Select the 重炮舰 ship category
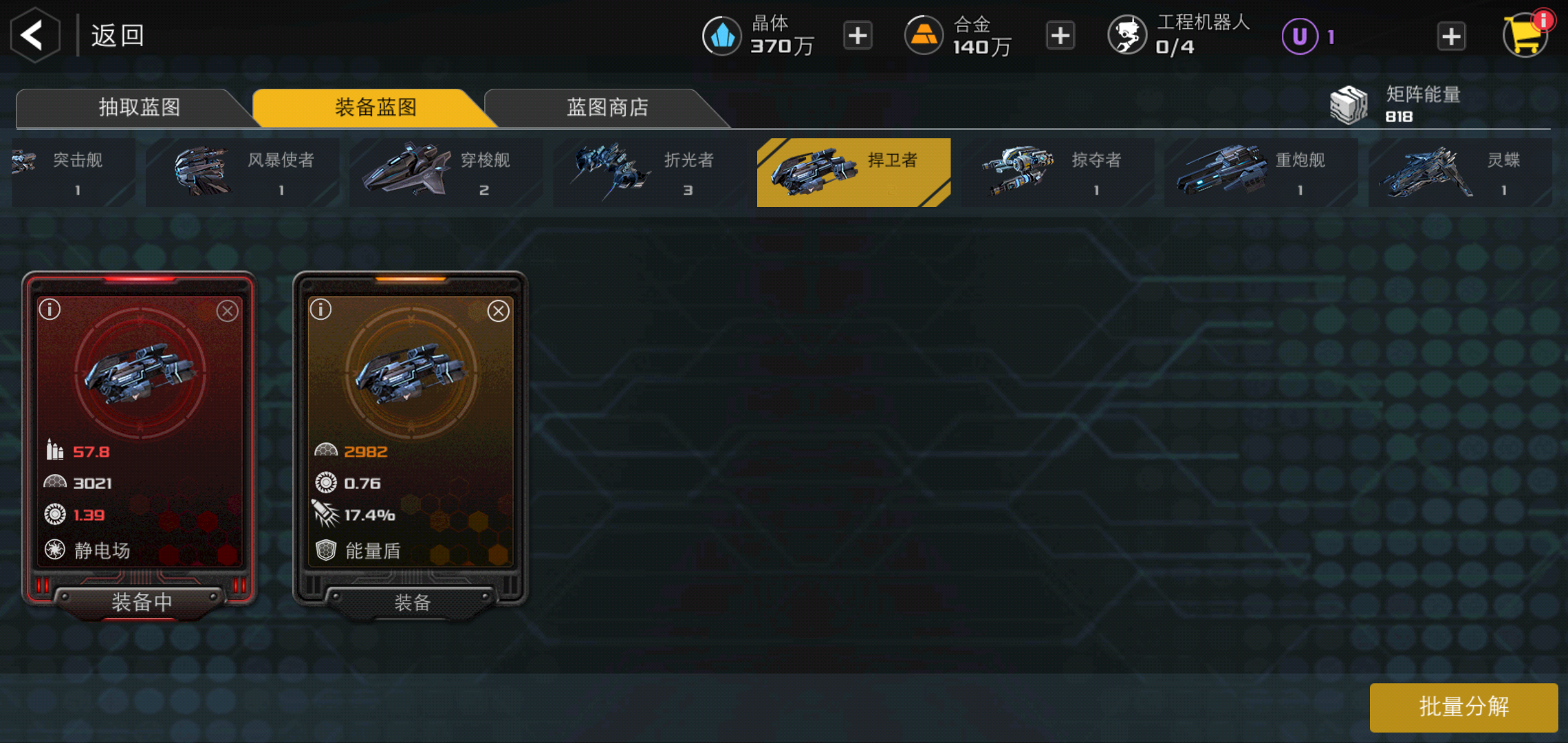 (x=1261, y=173)
